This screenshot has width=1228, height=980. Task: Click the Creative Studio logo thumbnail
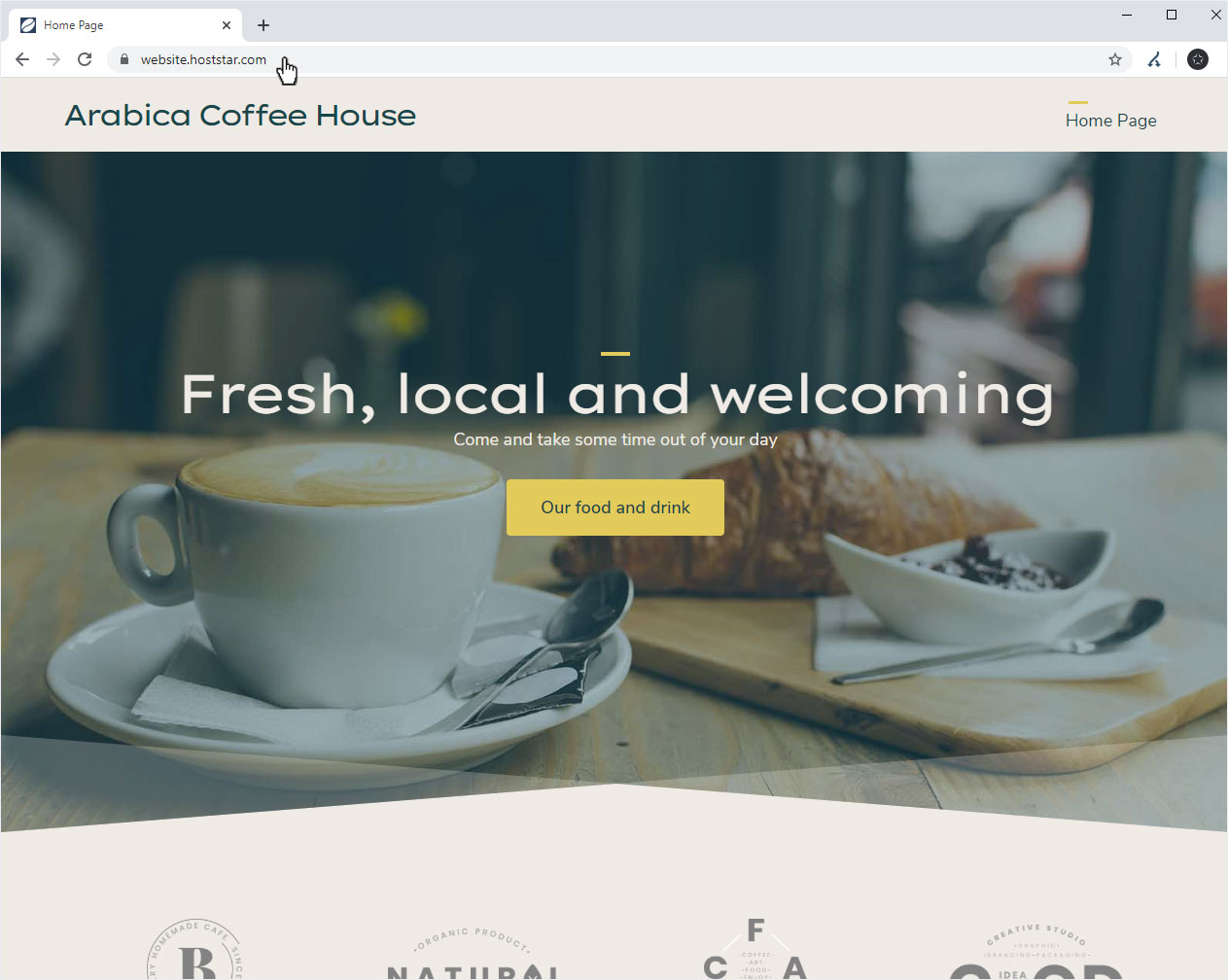coord(1036,951)
